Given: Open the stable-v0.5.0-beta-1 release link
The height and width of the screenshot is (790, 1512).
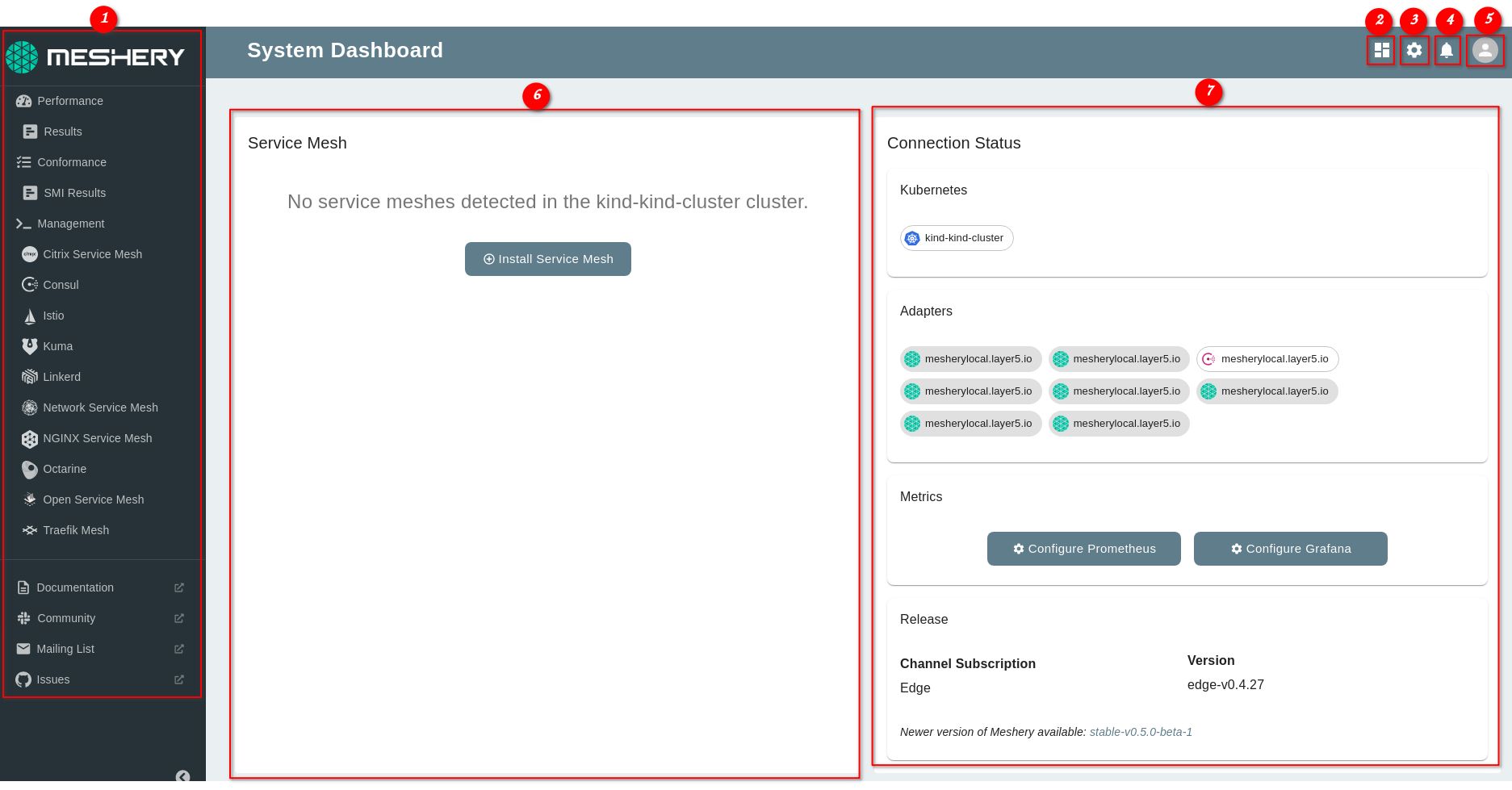Looking at the screenshot, I should click(x=1141, y=732).
